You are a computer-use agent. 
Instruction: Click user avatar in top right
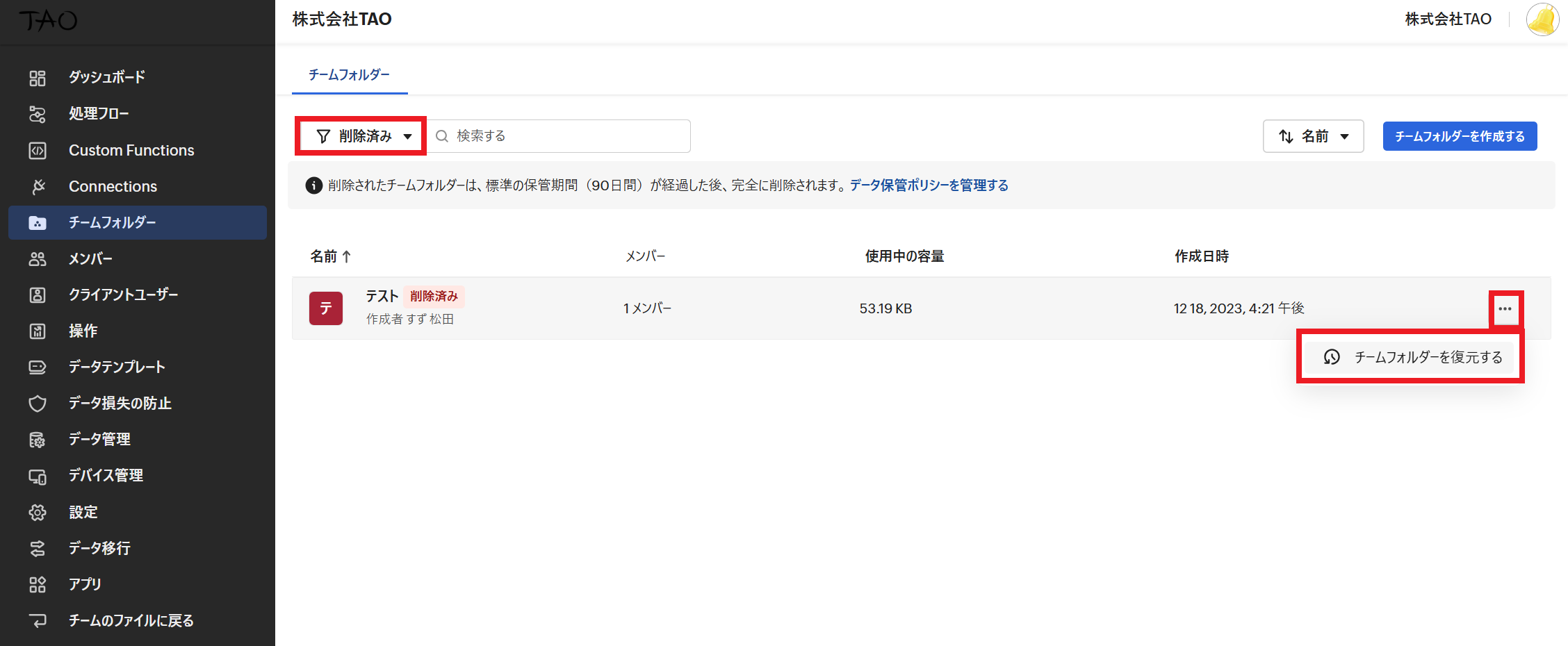1542,19
